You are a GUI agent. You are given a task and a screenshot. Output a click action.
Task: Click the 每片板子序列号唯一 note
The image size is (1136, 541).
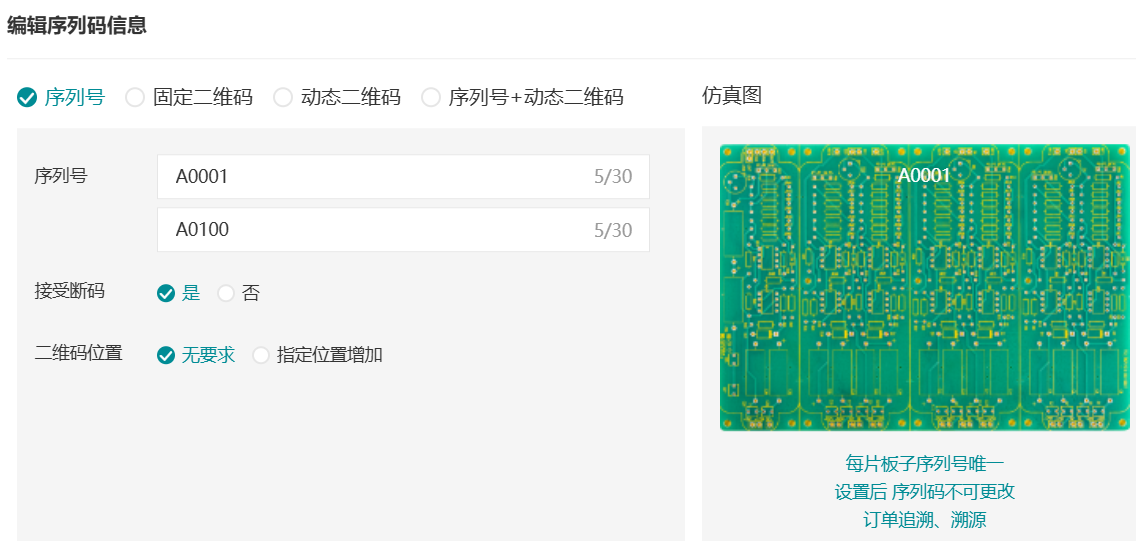924,463
